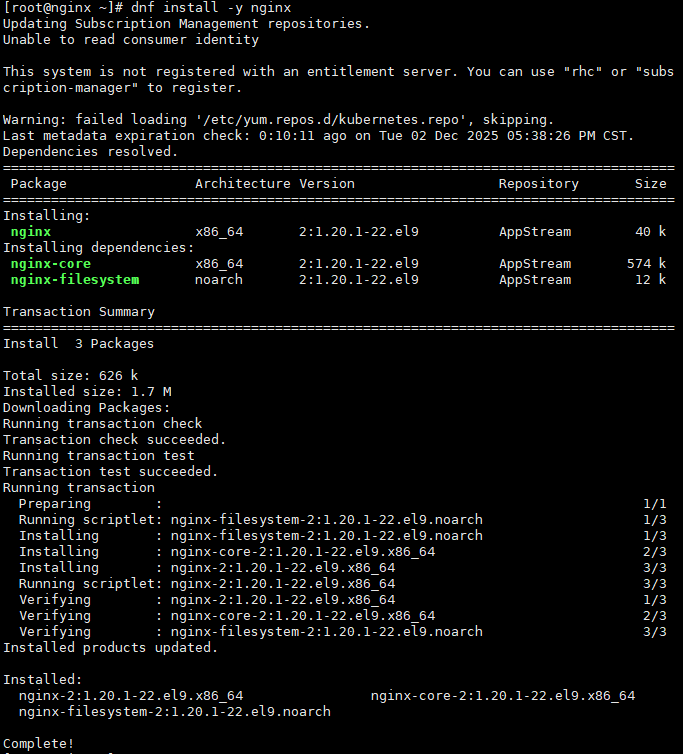Click the '574 k' size value
The image size is (683, 754).
click(646, 264)
